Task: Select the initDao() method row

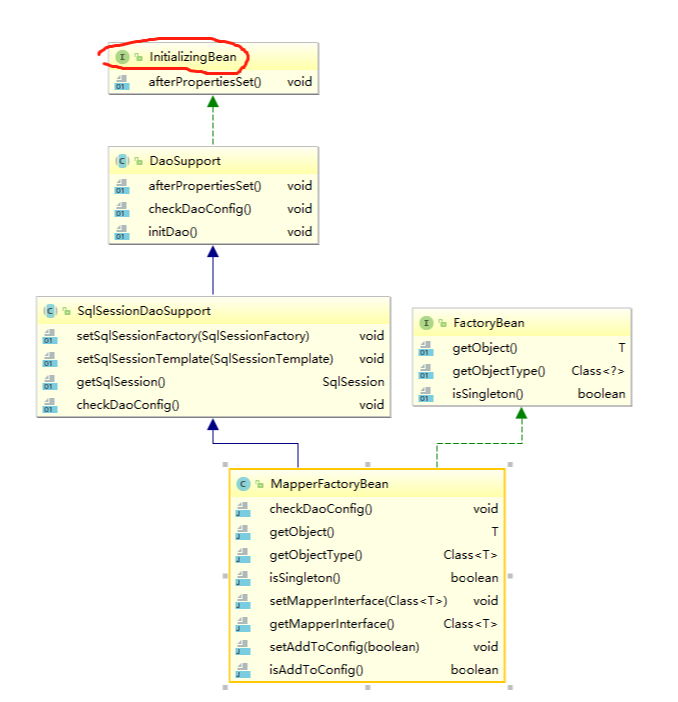Action: [213, 232]
